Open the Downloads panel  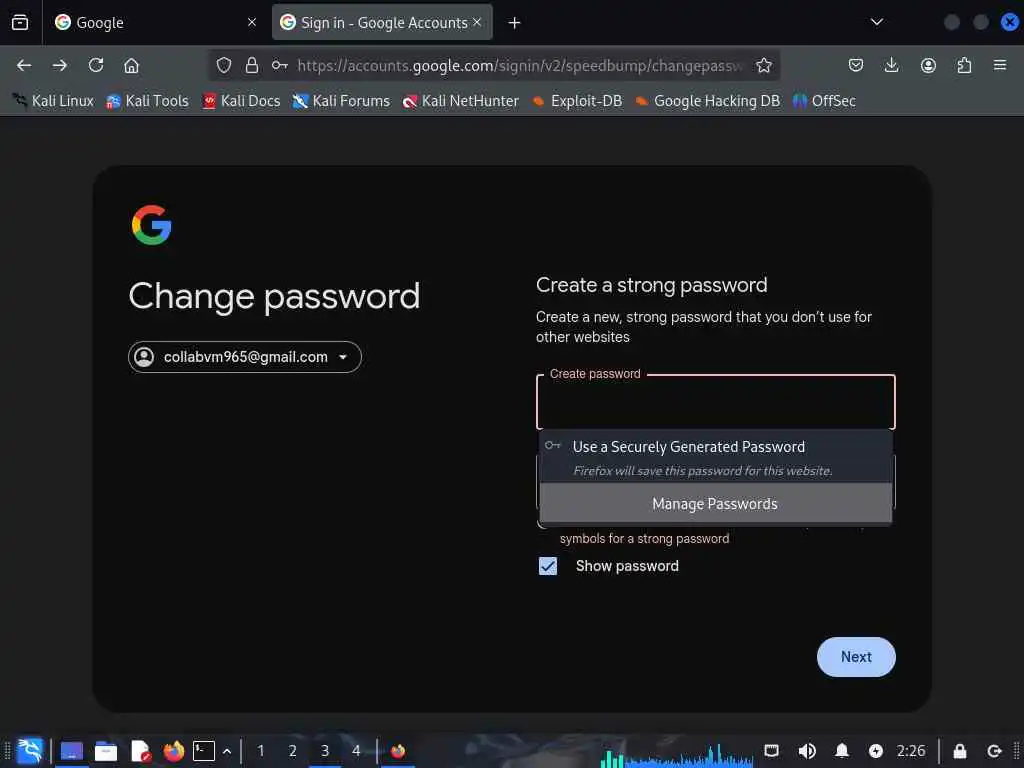891,65
